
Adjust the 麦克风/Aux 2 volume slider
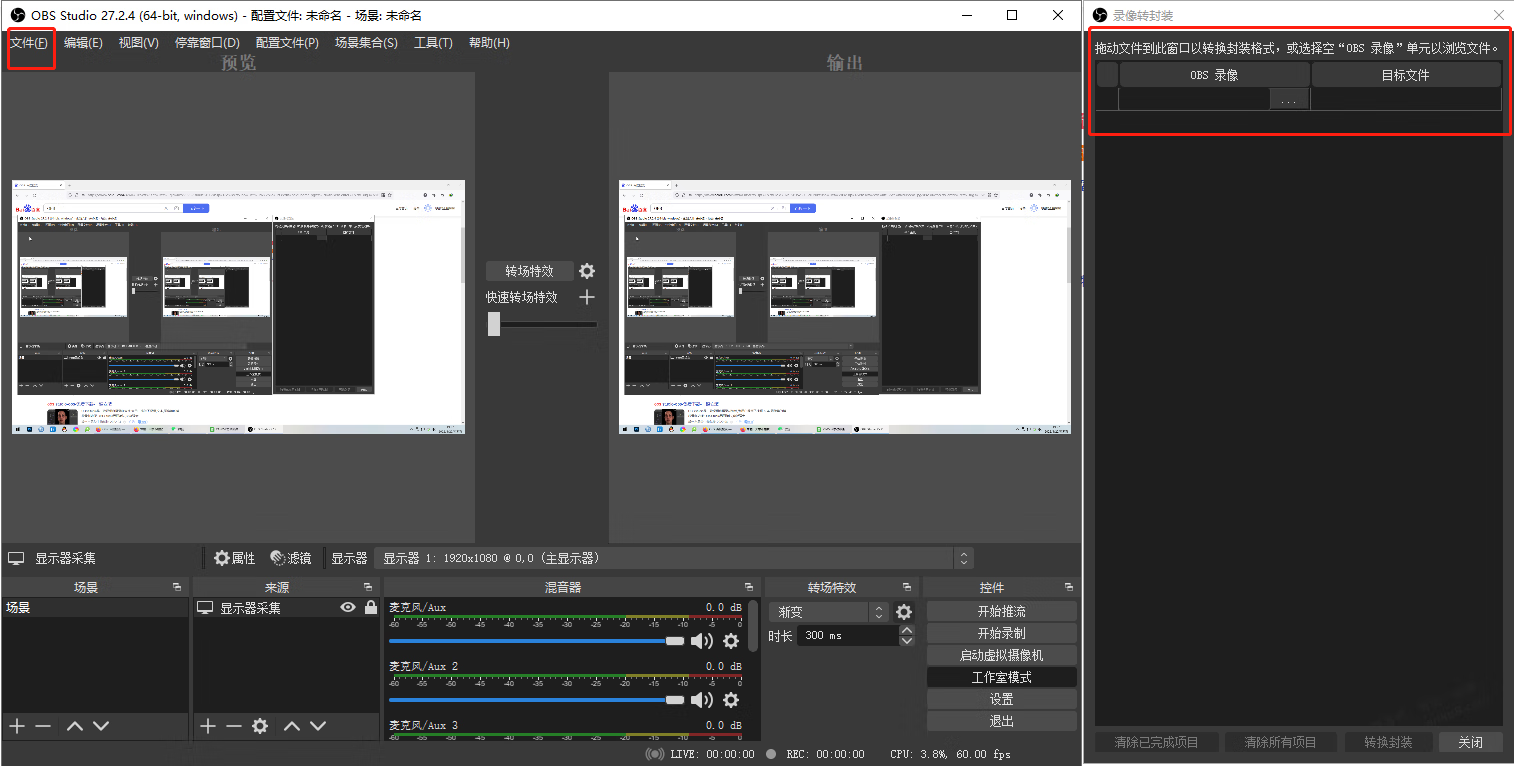pos(536,700)
